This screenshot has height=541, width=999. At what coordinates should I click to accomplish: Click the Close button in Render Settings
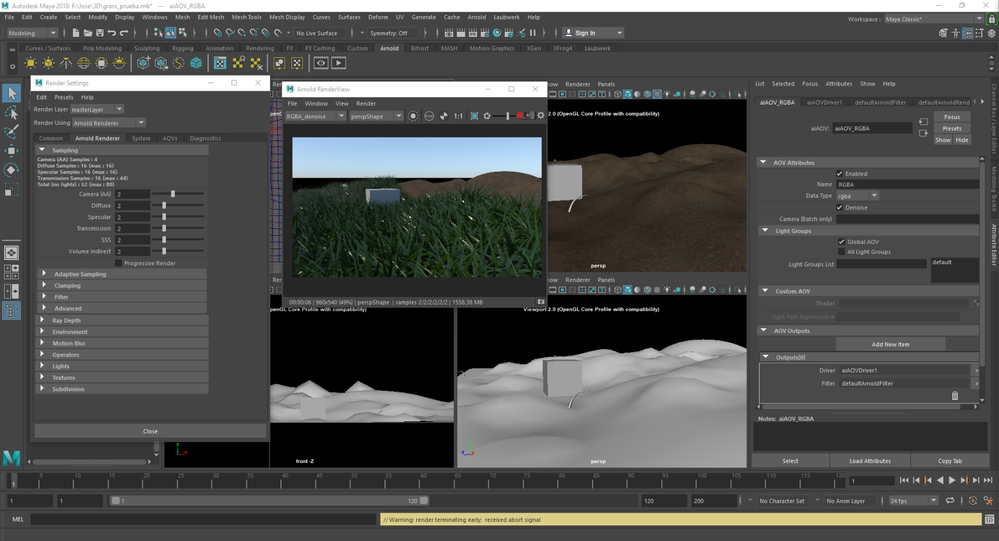[x=150, y=431]
